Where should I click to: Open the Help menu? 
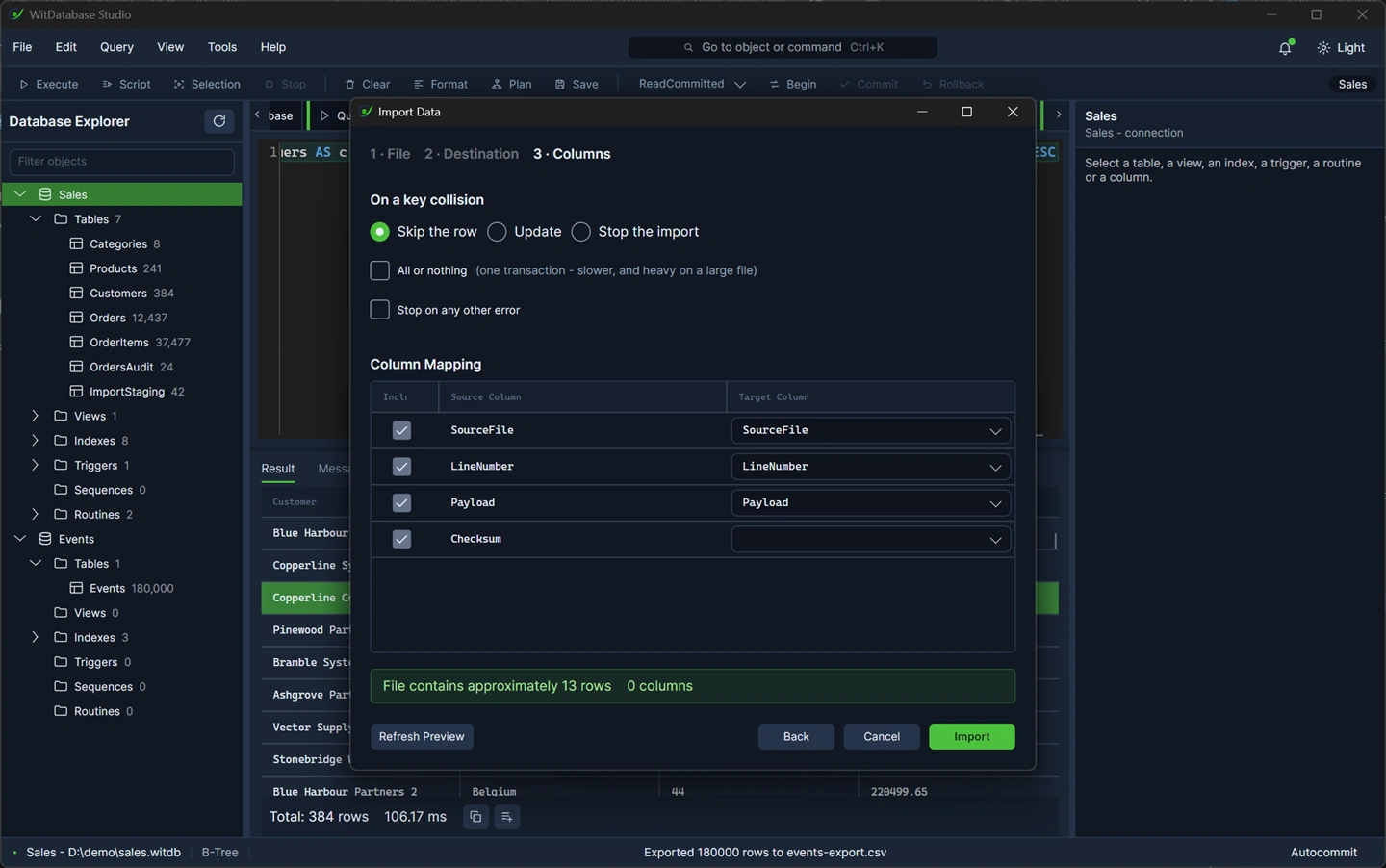273,47
